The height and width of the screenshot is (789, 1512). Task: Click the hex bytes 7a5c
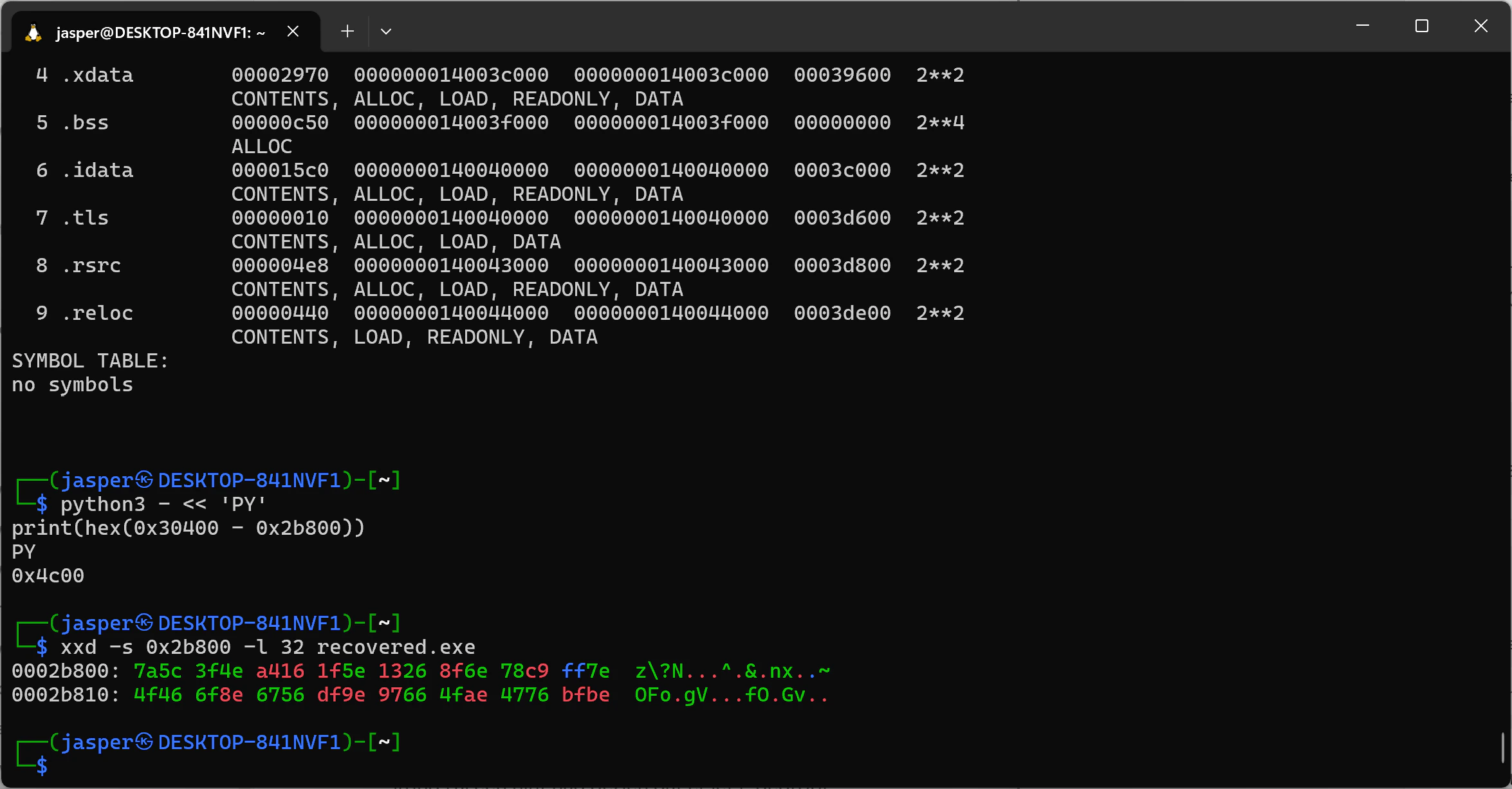[x=158, y=671]
